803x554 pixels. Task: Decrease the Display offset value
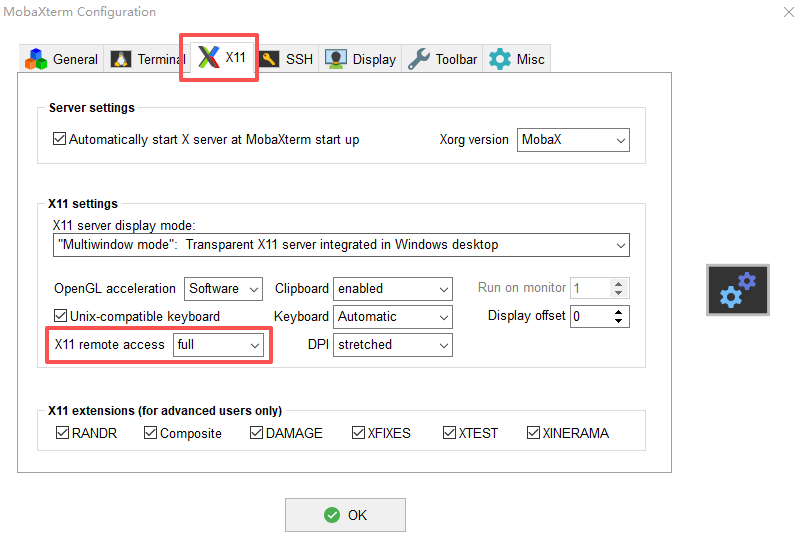click(619, 321)
